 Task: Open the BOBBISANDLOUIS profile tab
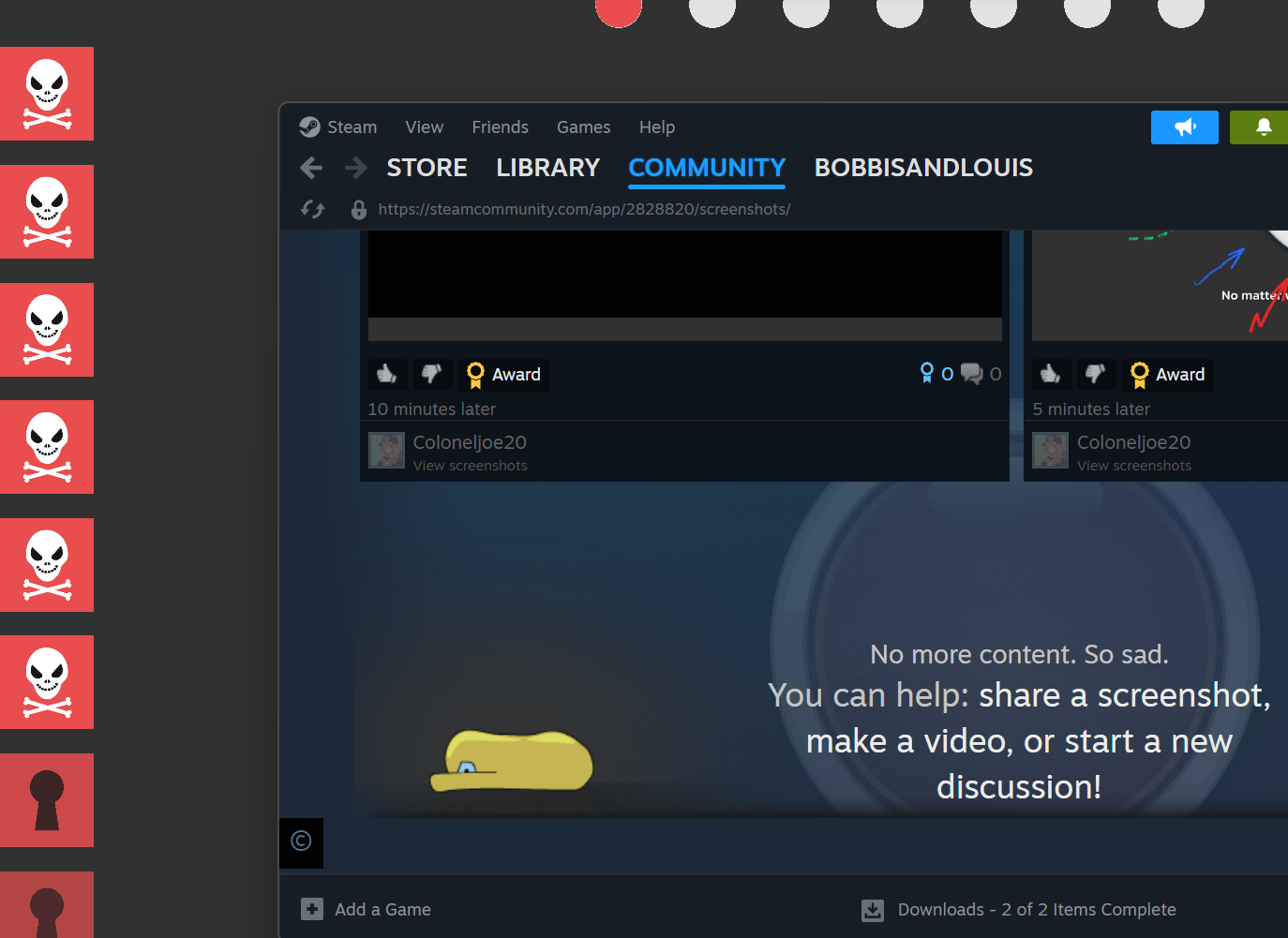pyautogui.click(x=923, y=168)
